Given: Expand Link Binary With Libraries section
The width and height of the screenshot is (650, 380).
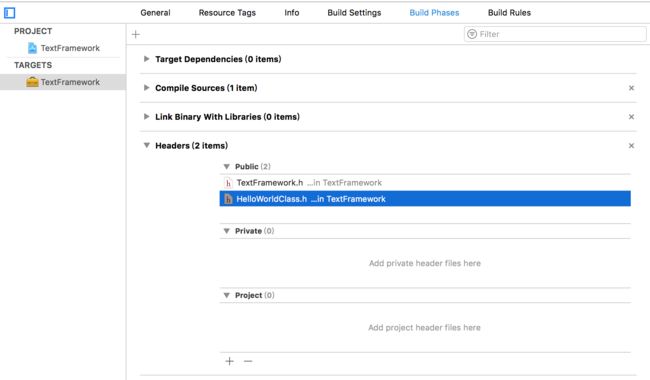Looking at the screenshot, I should [x=146, y=116].
